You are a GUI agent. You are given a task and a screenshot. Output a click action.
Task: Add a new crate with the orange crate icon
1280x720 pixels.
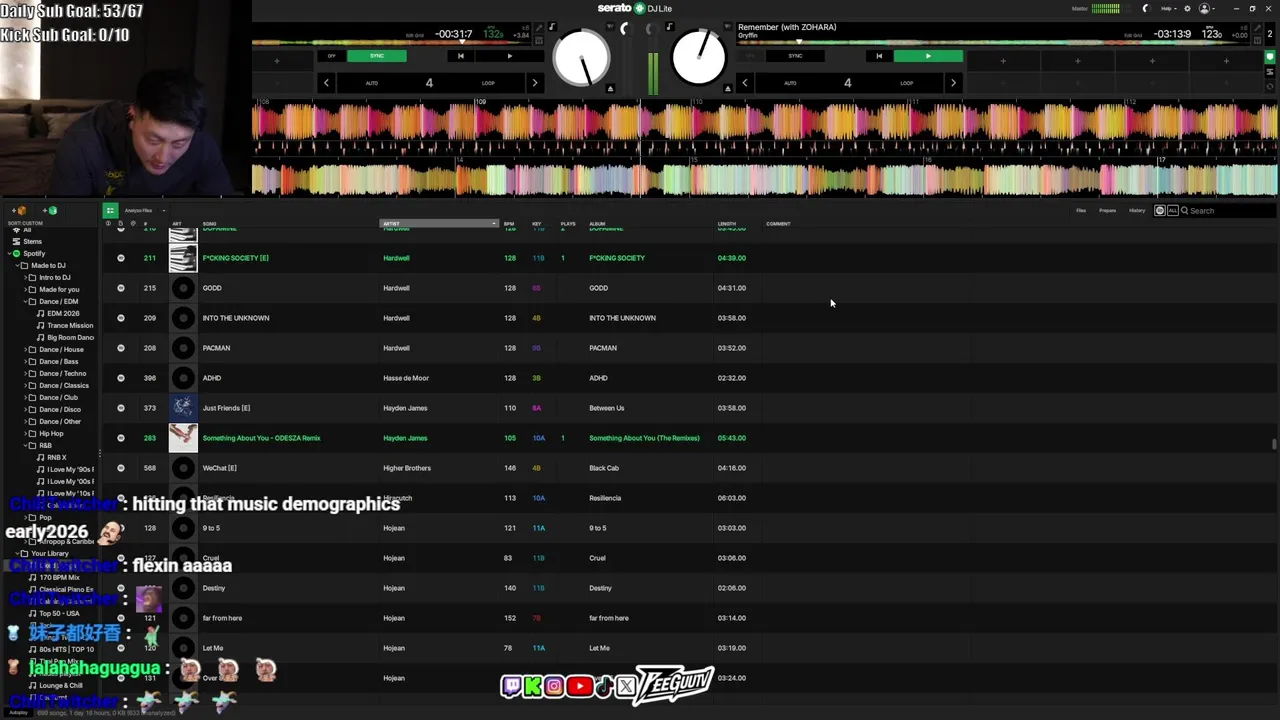(20, 211)
